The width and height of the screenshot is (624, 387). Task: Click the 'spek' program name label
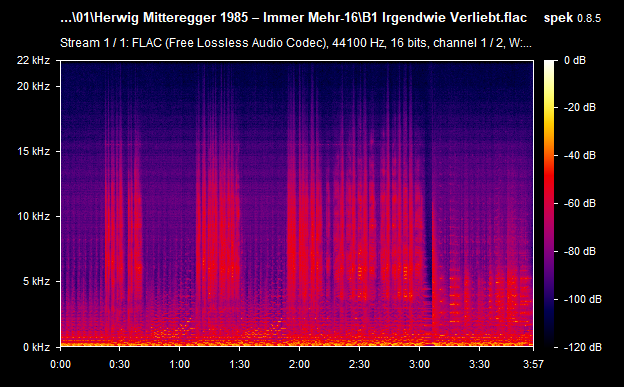point(558,18)
